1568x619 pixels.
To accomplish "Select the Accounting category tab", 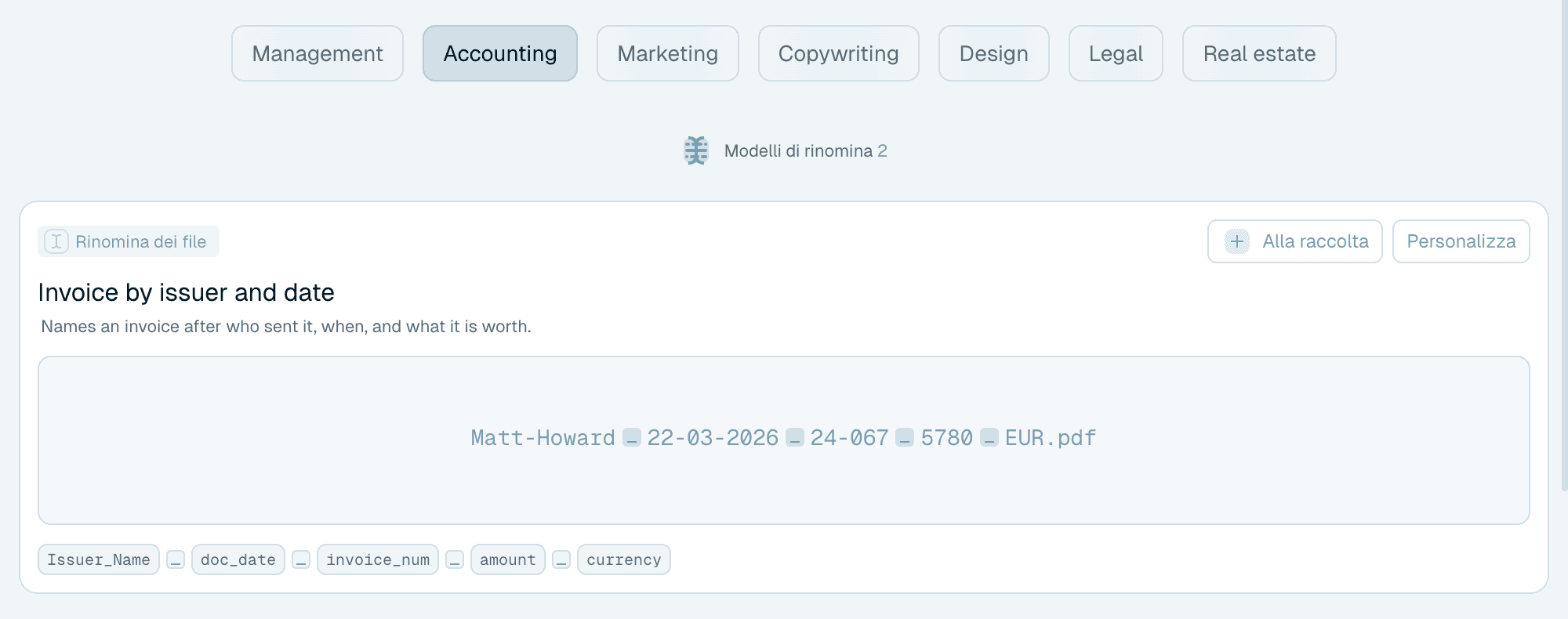I will coord(500,53).
